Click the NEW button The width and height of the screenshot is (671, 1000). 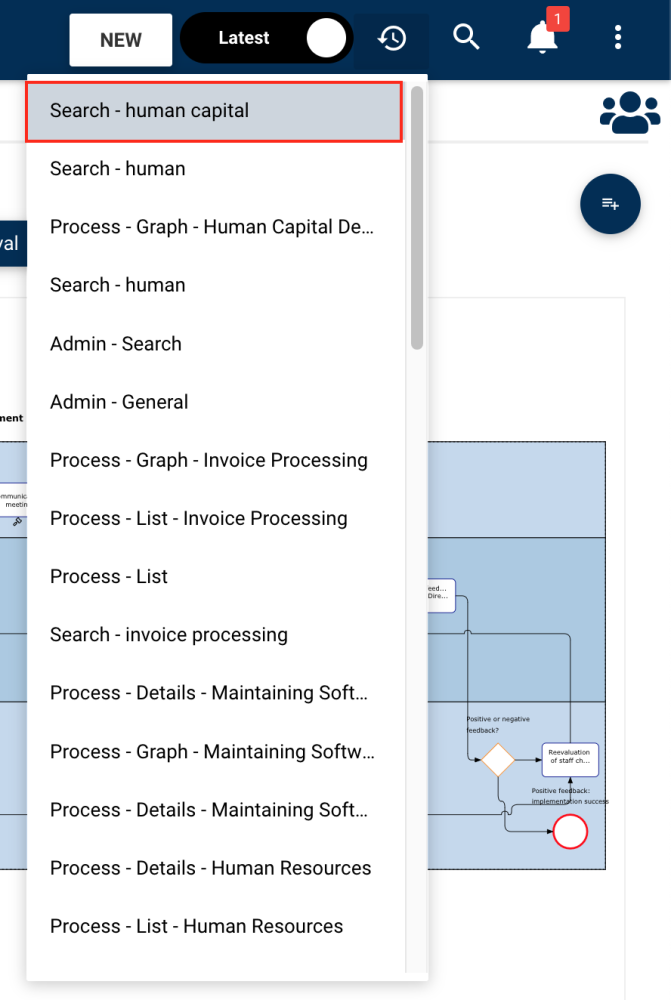[121, 40]
